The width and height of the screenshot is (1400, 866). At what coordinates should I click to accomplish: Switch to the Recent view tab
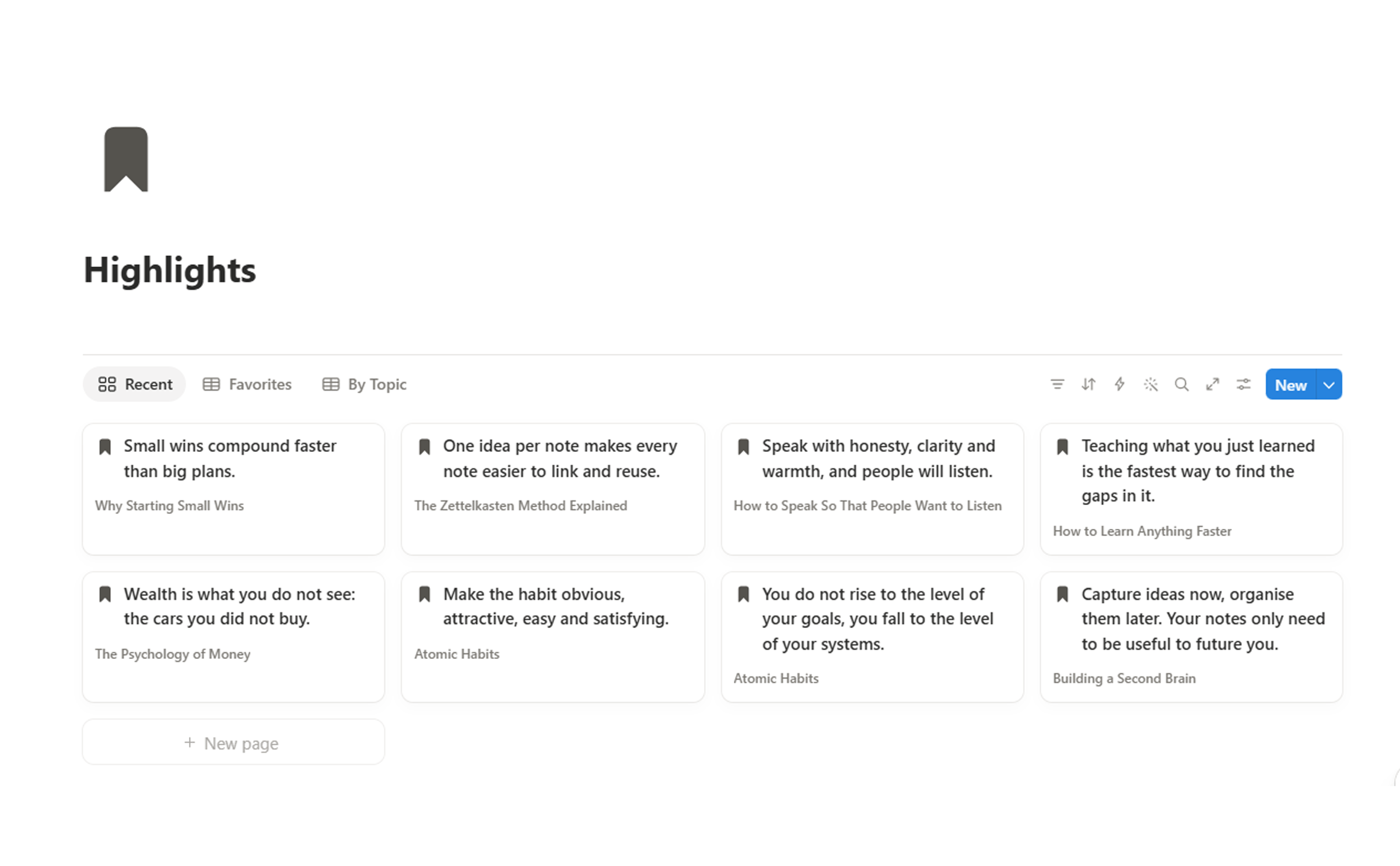pyautogui.click(x=134, y=384)
